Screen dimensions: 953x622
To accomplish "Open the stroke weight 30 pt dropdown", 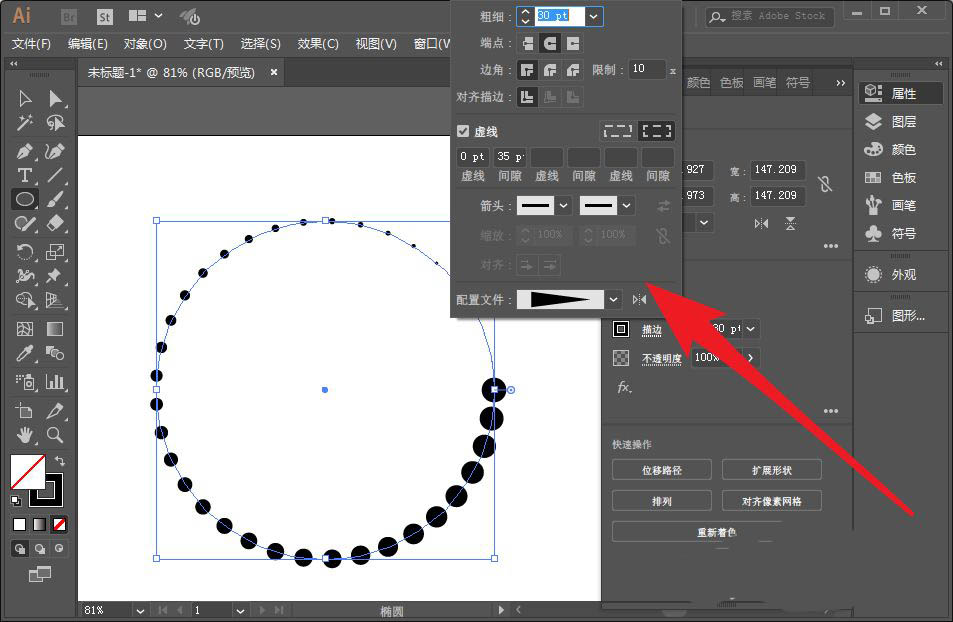I will point(594,16).
